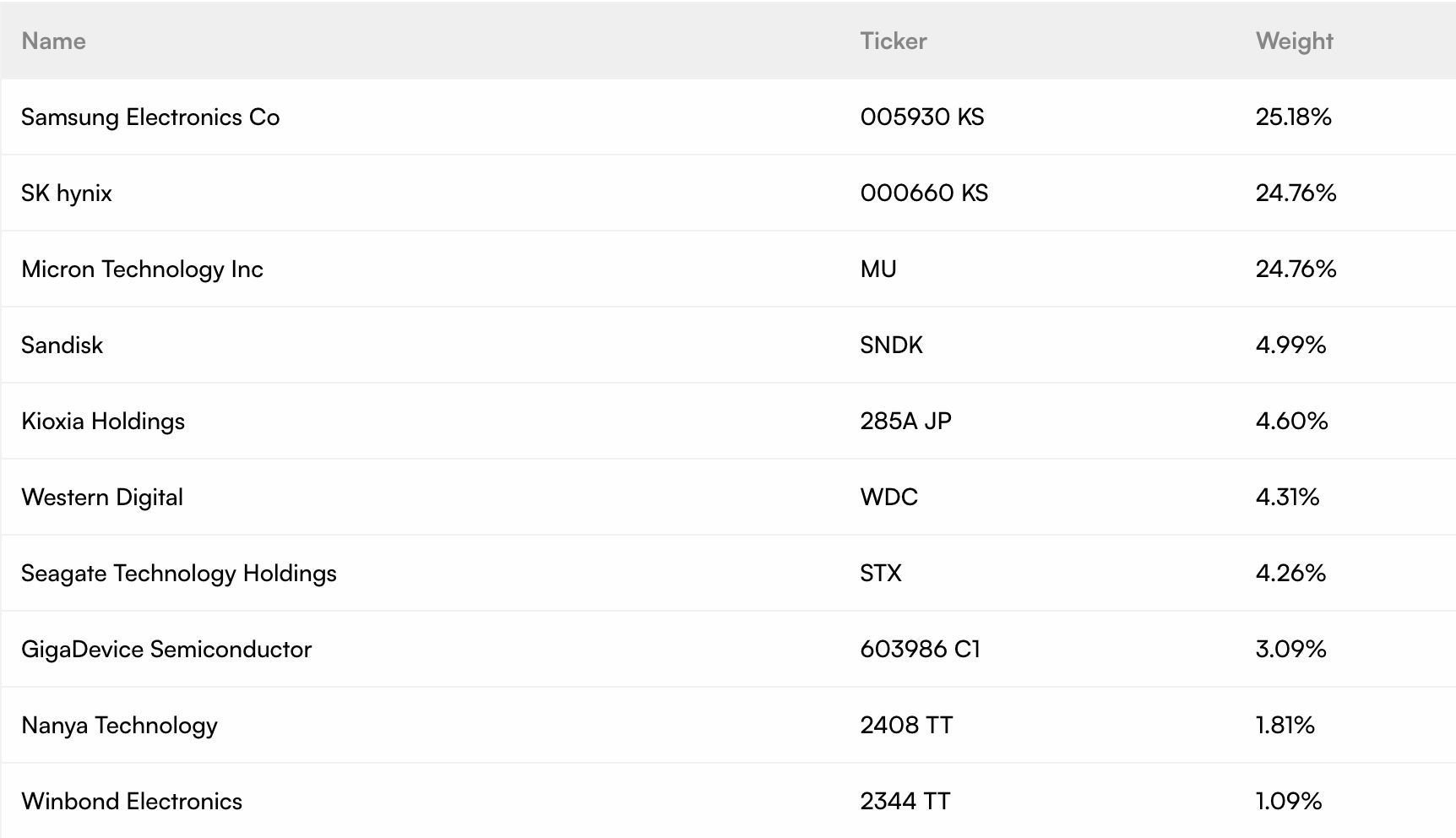The height and width of the screenshot is (838, 1456).
Task: Click the Sandisk holding name
Action: [x=62, y=345]
